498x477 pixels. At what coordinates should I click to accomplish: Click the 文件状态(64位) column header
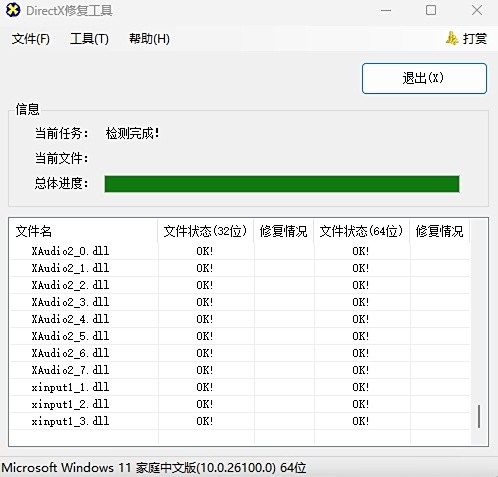tap(361, 231)
